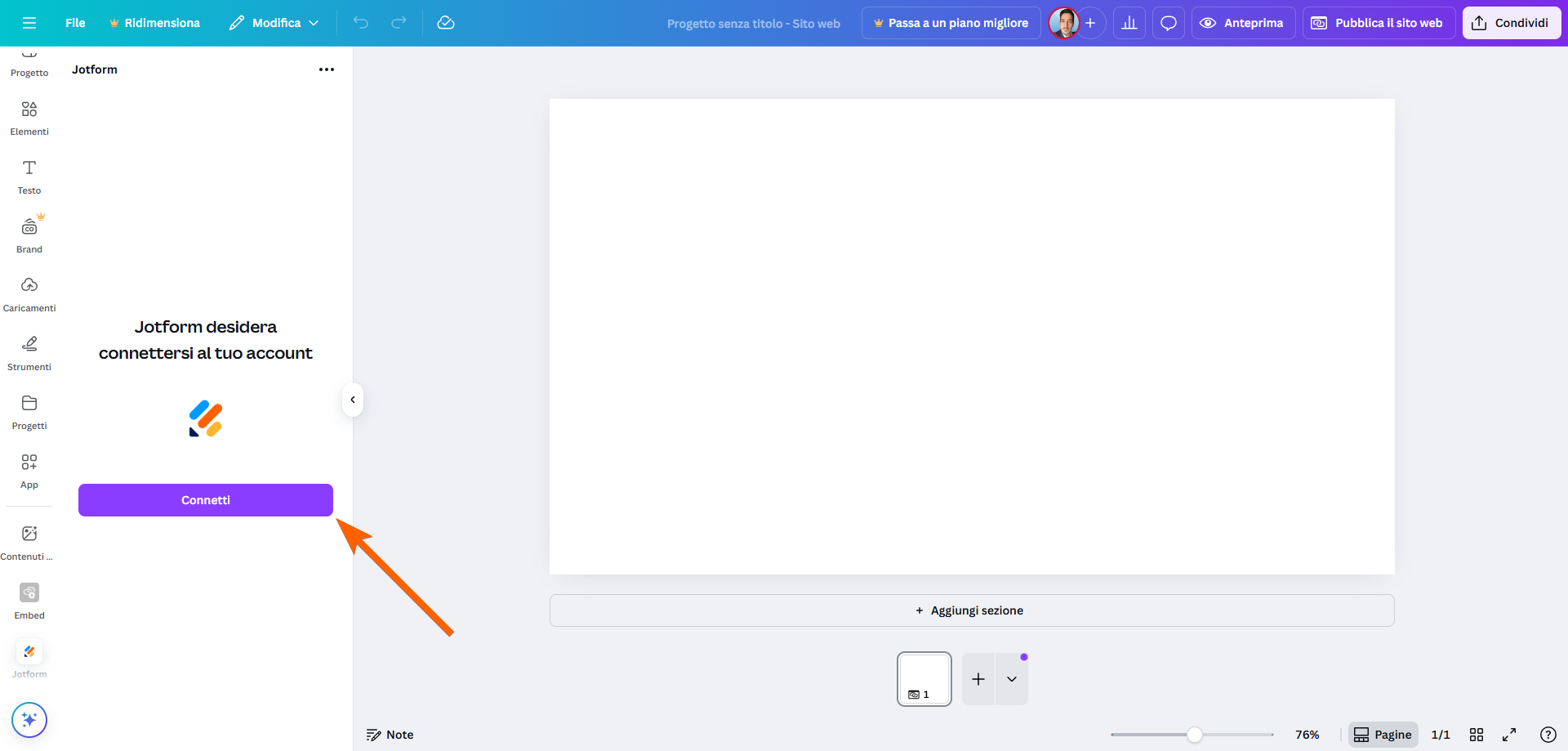Click Passa a un piano migliore
1568x751 pixels.
951,23
